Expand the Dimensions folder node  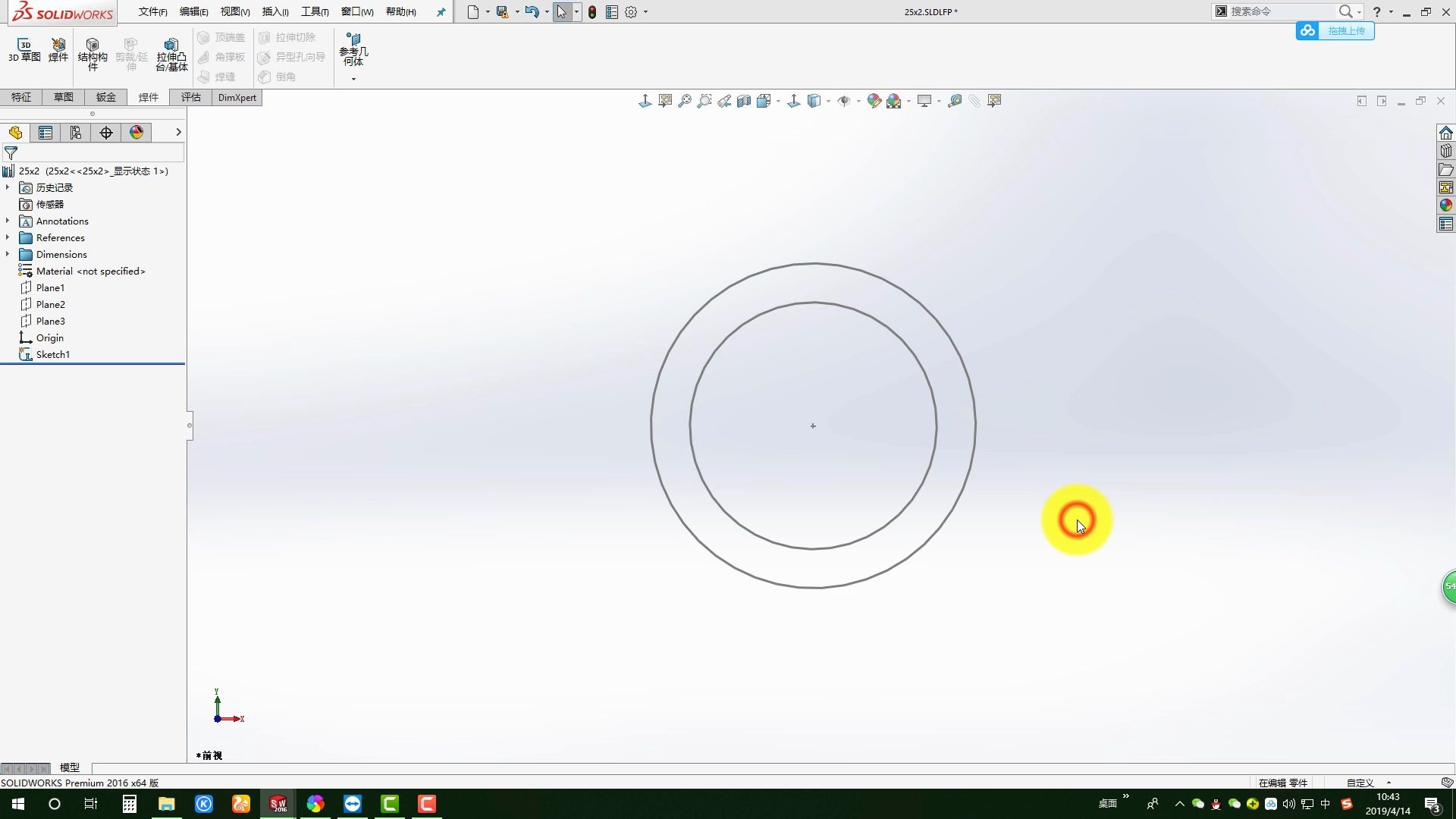[8, 254]
